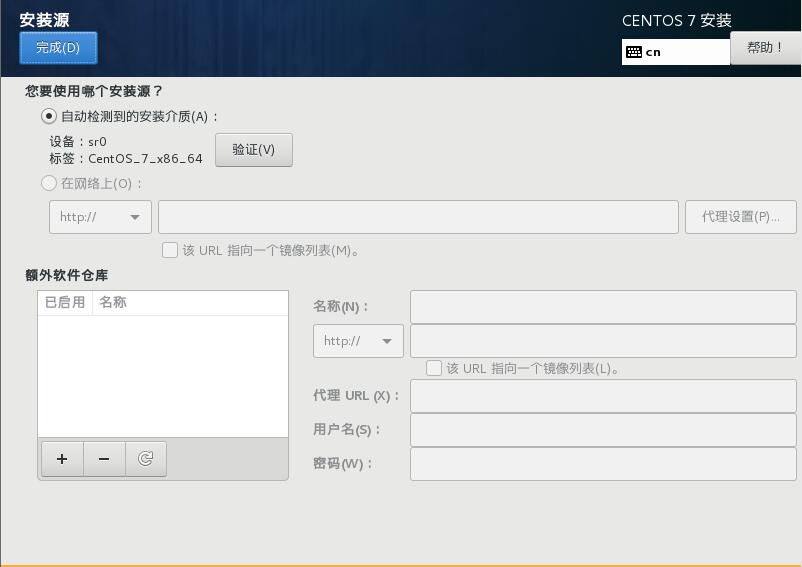The image size is (802, 567).
Task: Click the 用户名(S) username input field
Action: coord(603,430)
